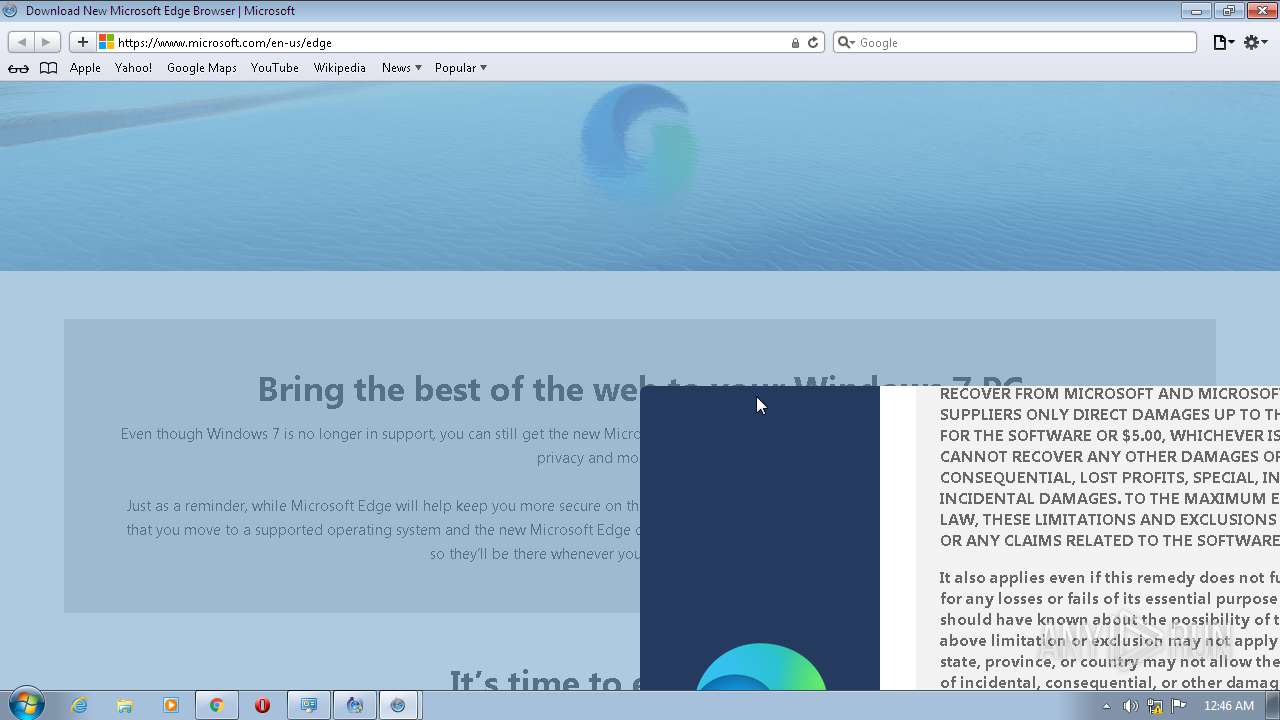The image size is (1280, 720).
Task: Click text "Just as a reminder, while Microsoft Edge"
Action: [x=383, y=530]
